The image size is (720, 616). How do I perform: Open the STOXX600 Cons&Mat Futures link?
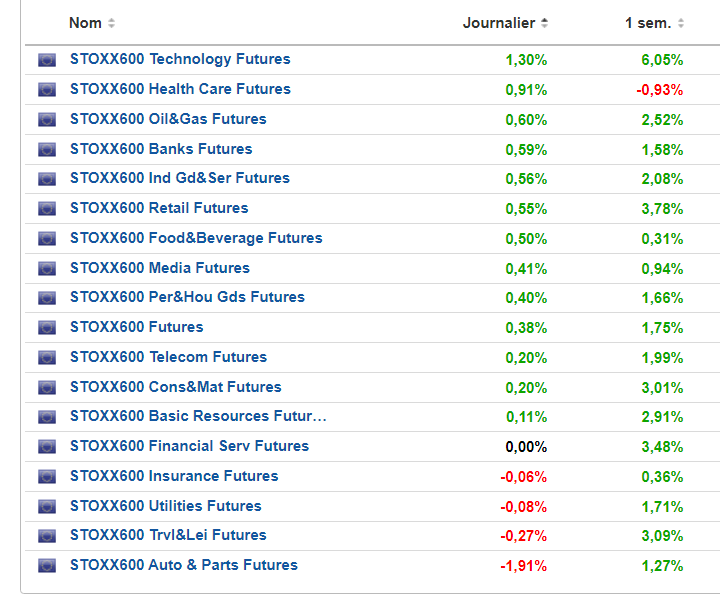tap(175, 387)
